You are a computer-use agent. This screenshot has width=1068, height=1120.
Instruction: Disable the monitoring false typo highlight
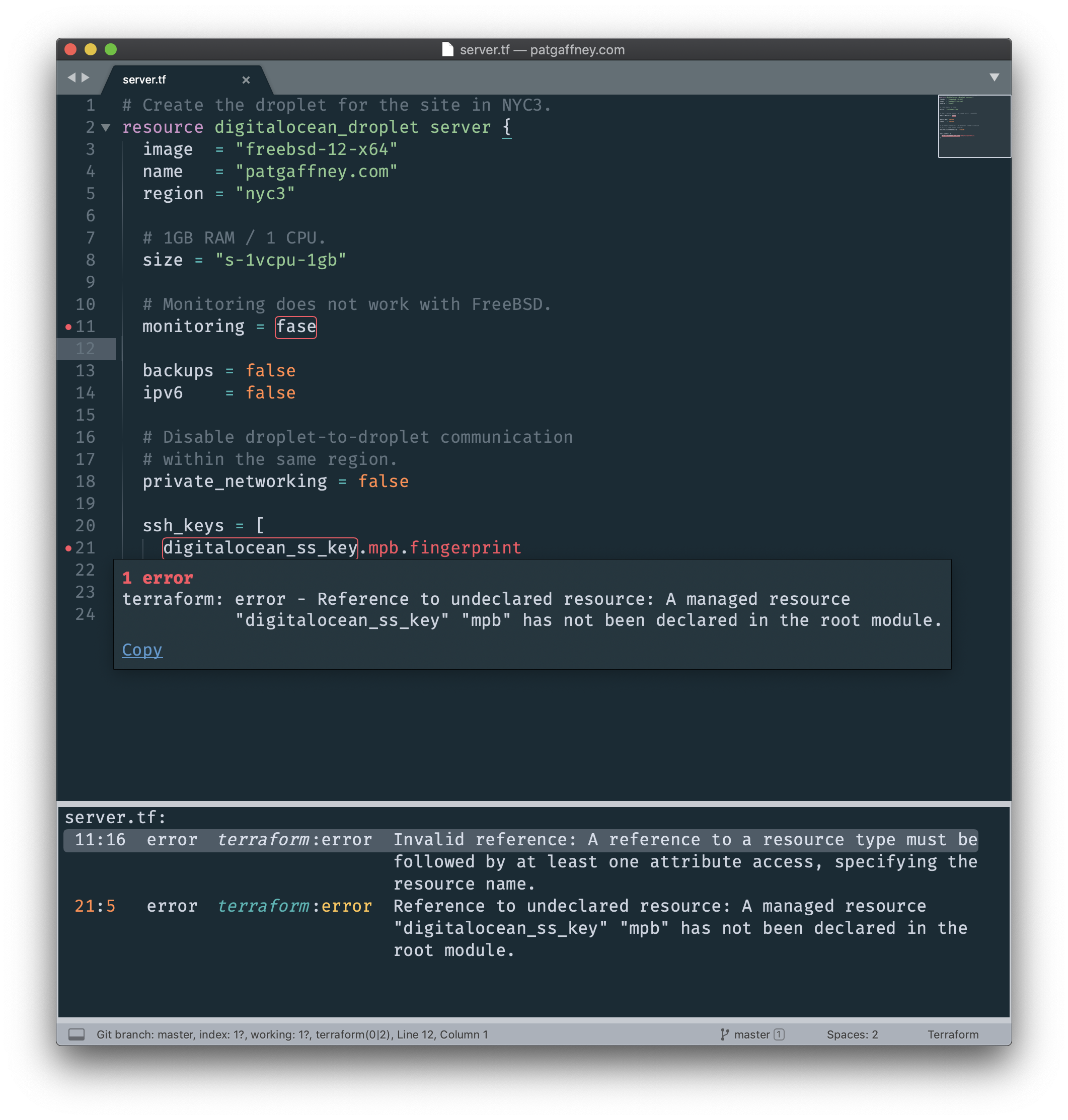(x=293, y=326)
